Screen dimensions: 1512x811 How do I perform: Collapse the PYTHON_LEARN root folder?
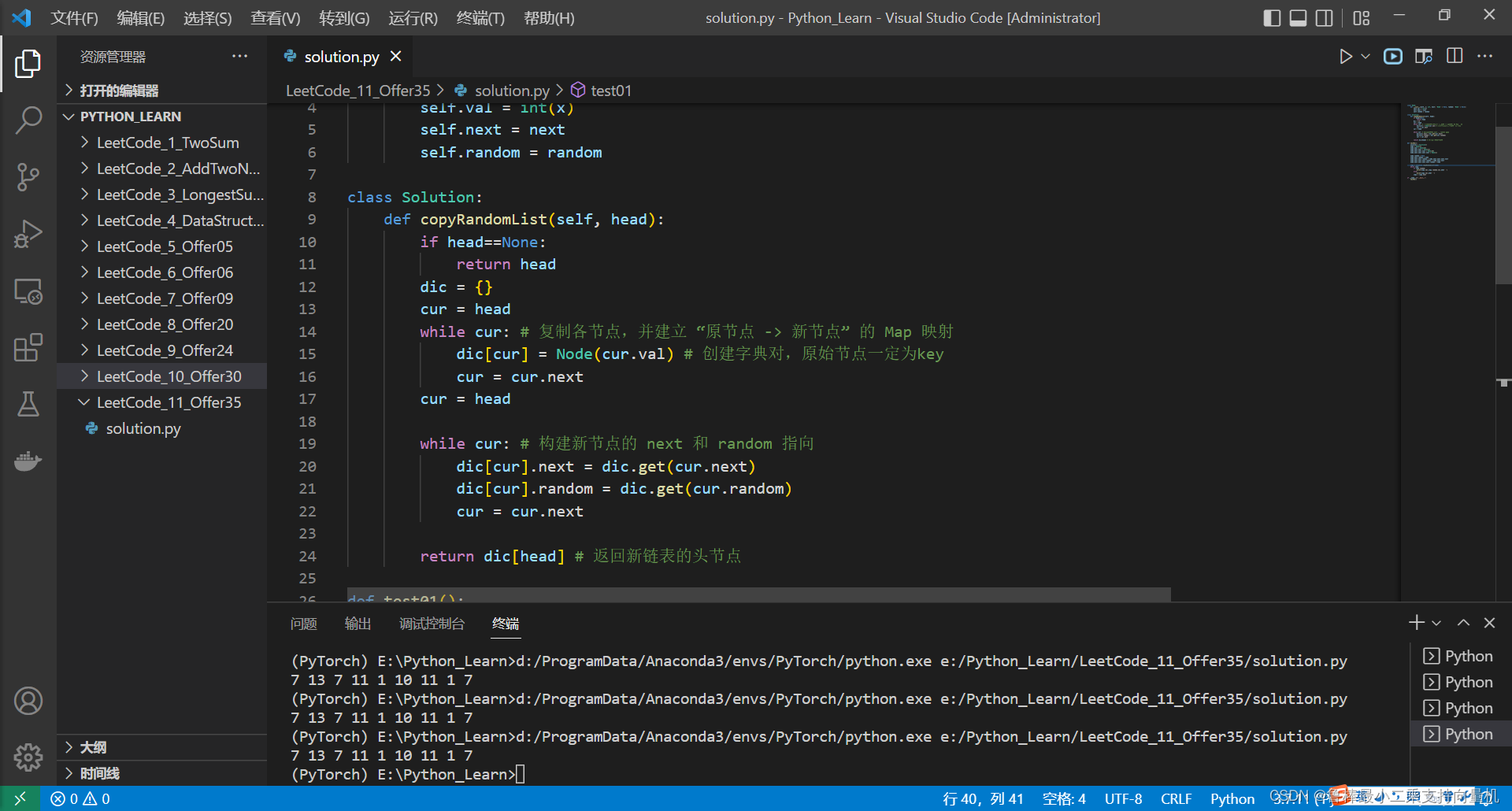(x=162, y=117)
